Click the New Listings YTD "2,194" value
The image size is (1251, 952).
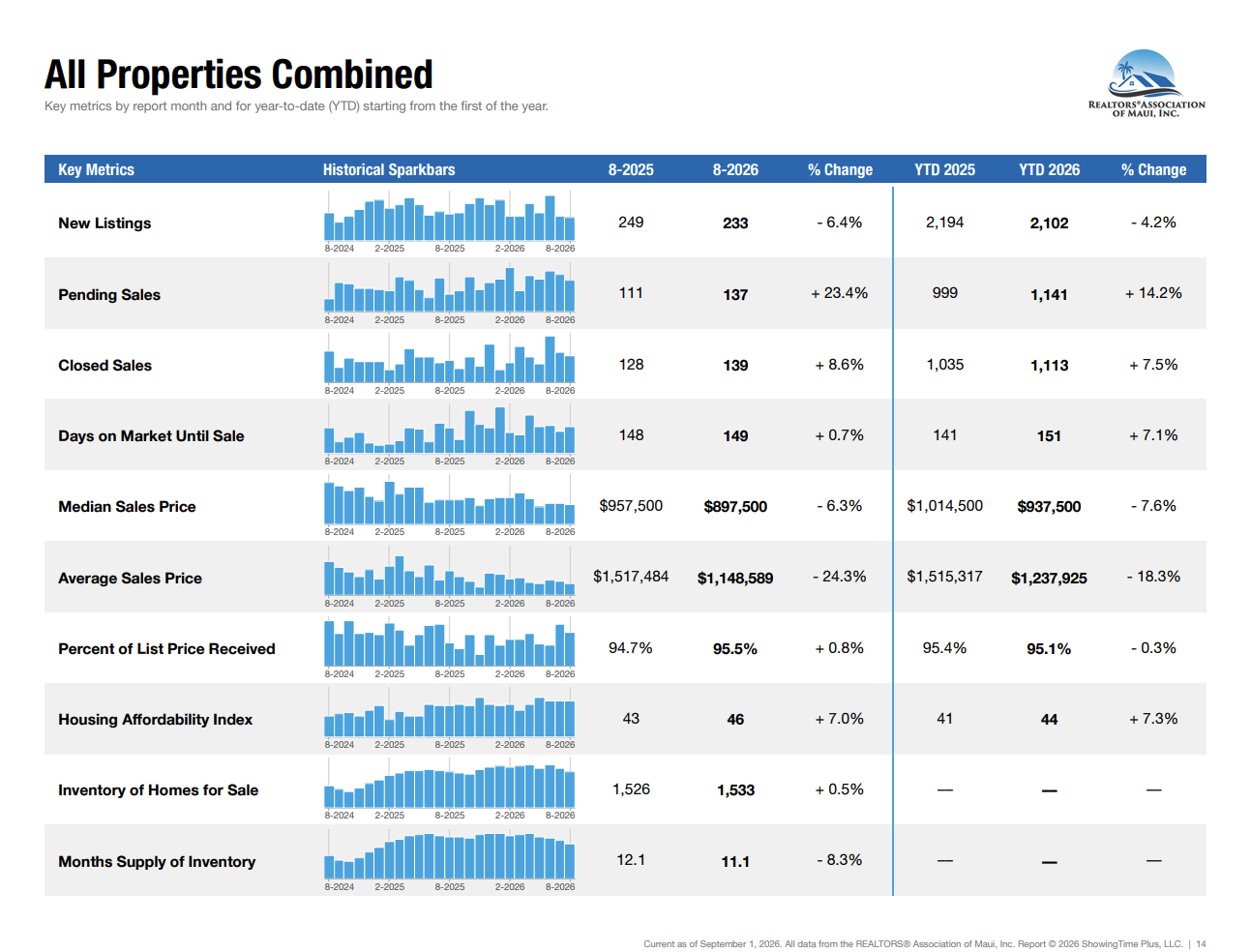[944, 223]
